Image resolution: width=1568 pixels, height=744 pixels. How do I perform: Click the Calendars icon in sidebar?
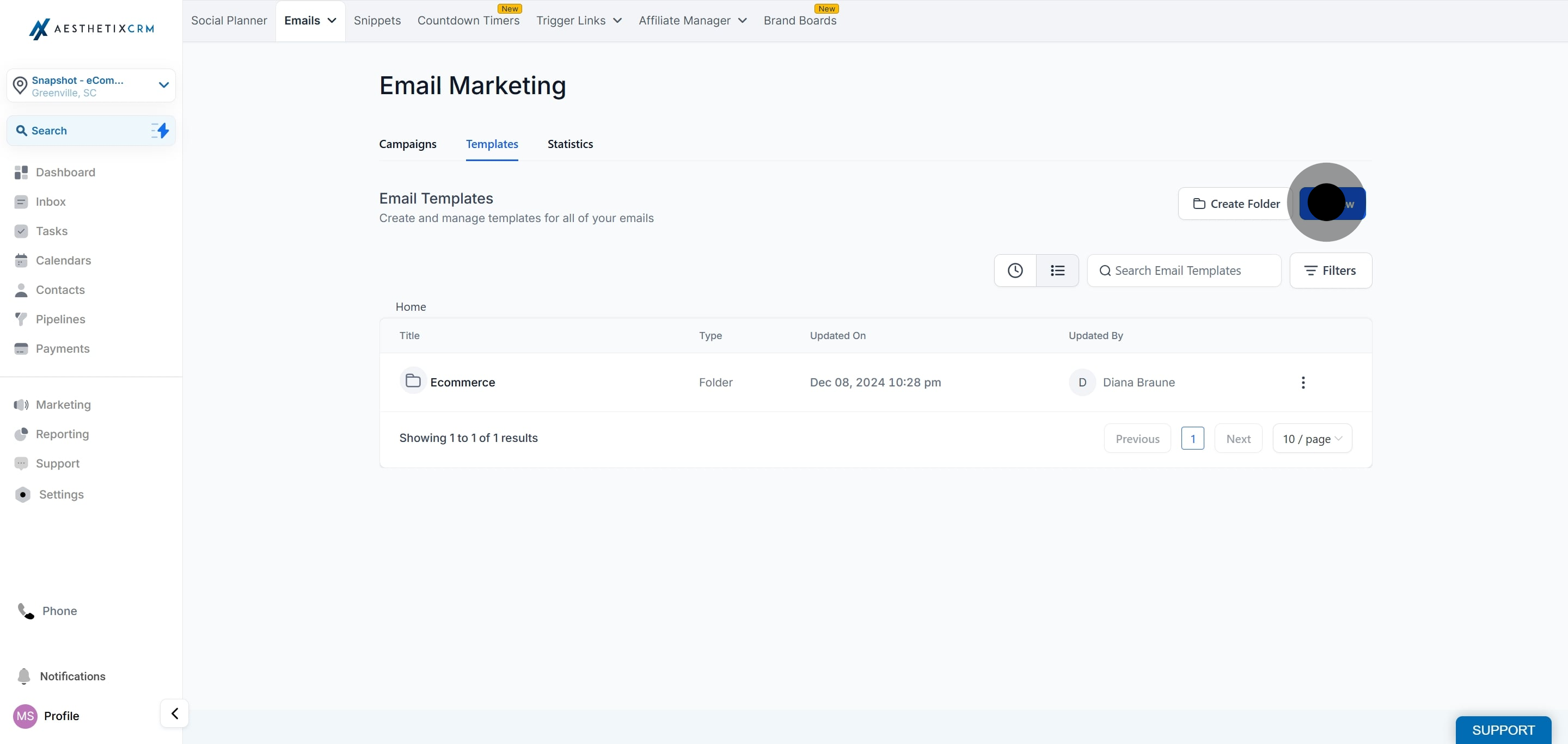[x=21, y=260]
